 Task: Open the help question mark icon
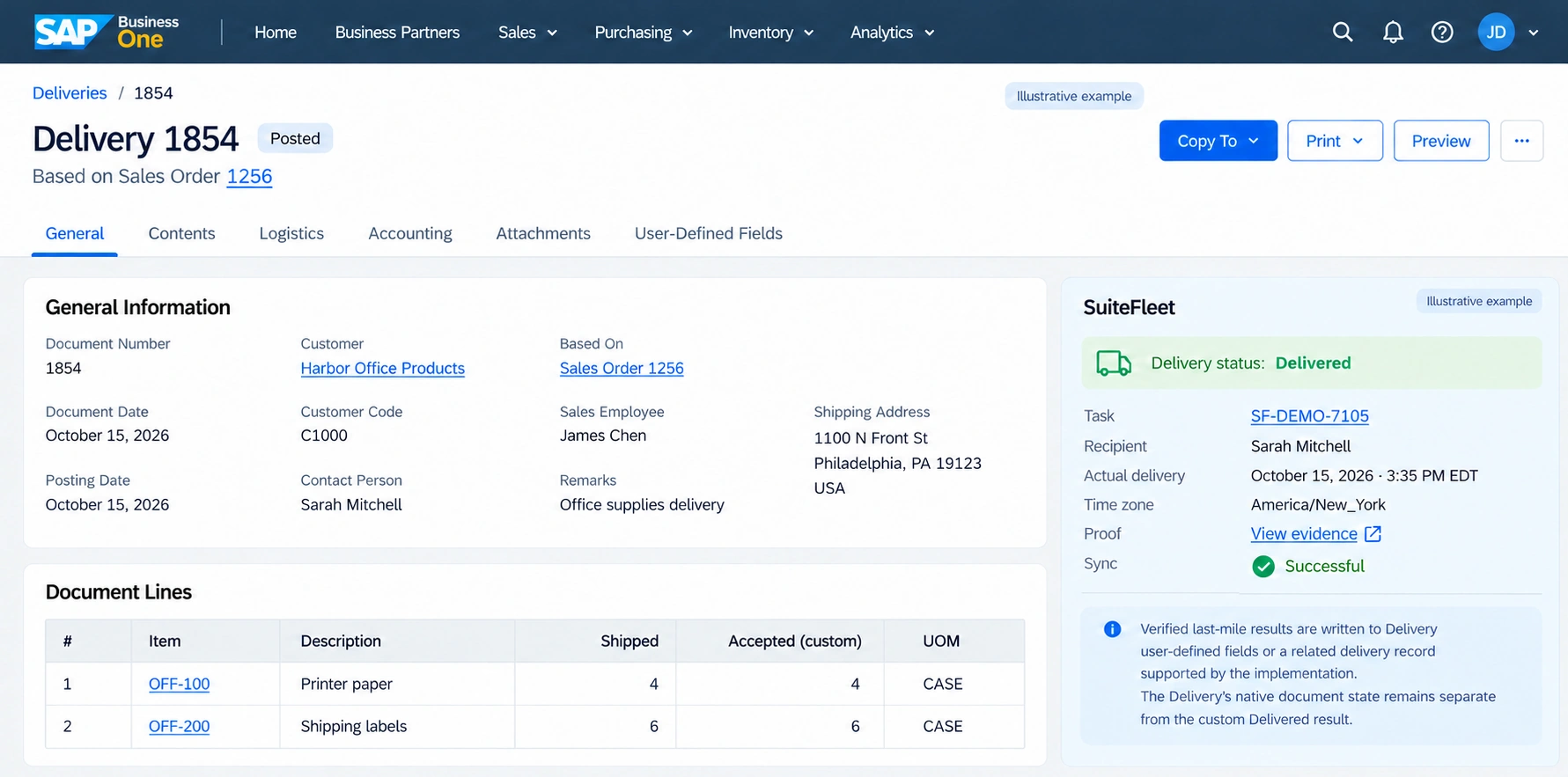1442,33
